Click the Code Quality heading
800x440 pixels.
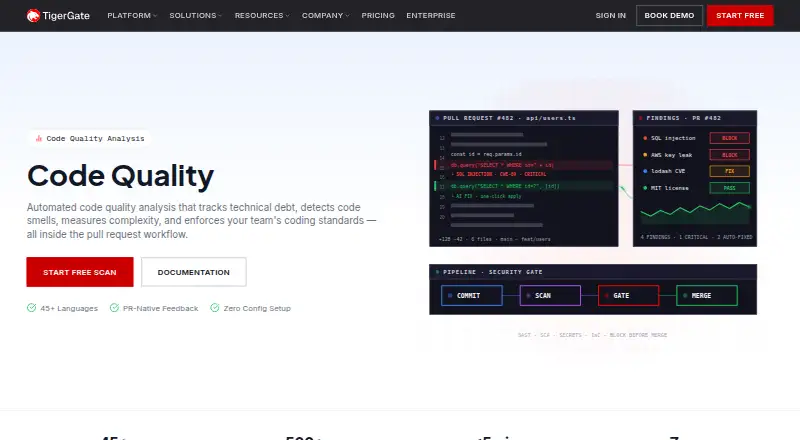[120, 176]
